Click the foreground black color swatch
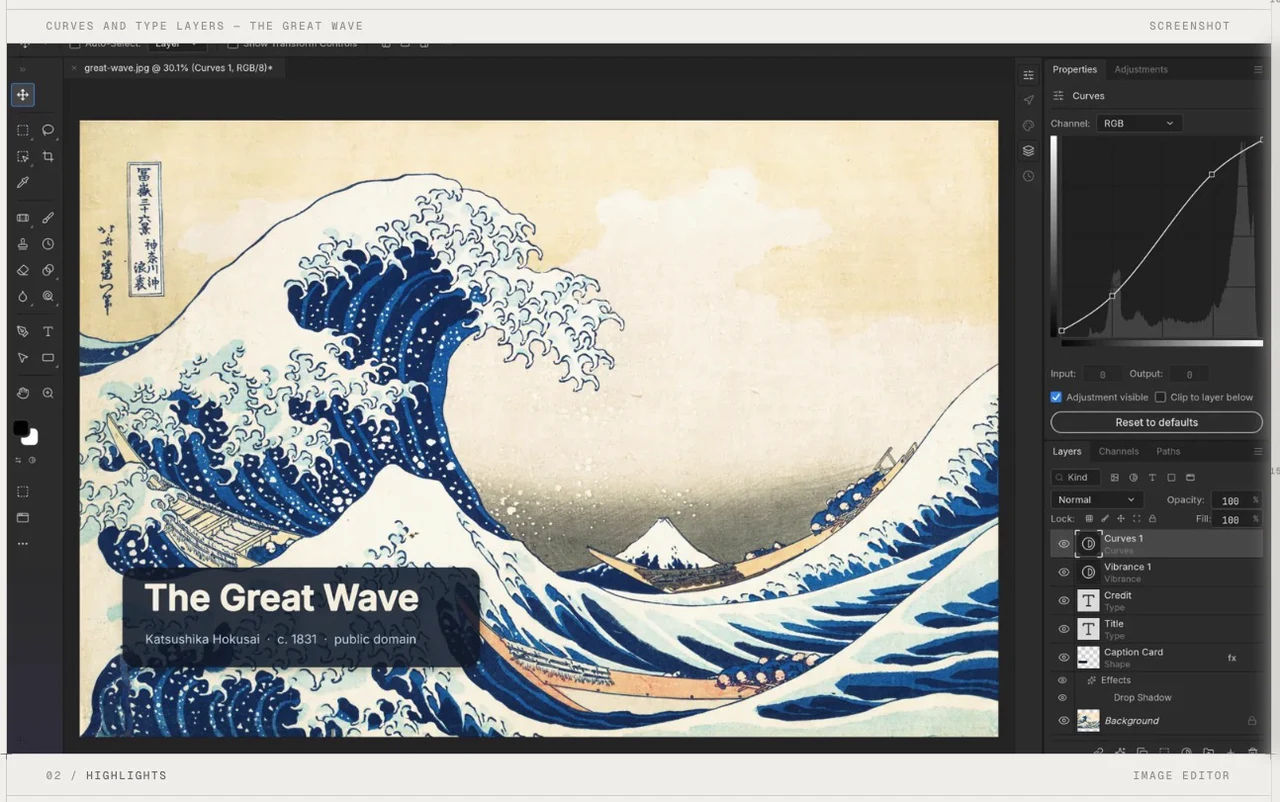 pyautogui.click(x=20, y=428)
